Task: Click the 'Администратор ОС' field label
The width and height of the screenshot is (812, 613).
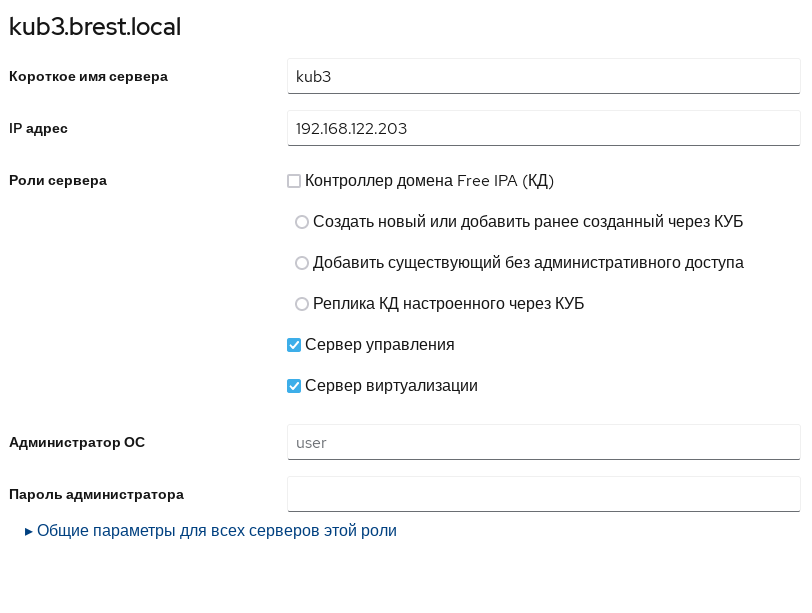Action: click(77, 442)
